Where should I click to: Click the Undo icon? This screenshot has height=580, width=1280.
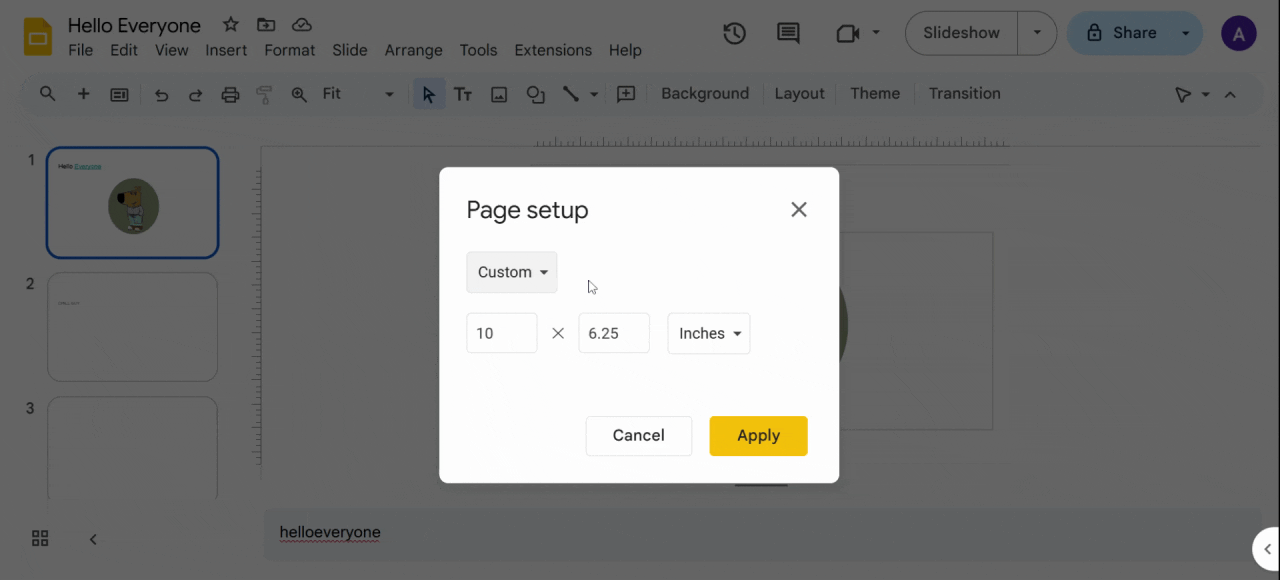[160, 93]
